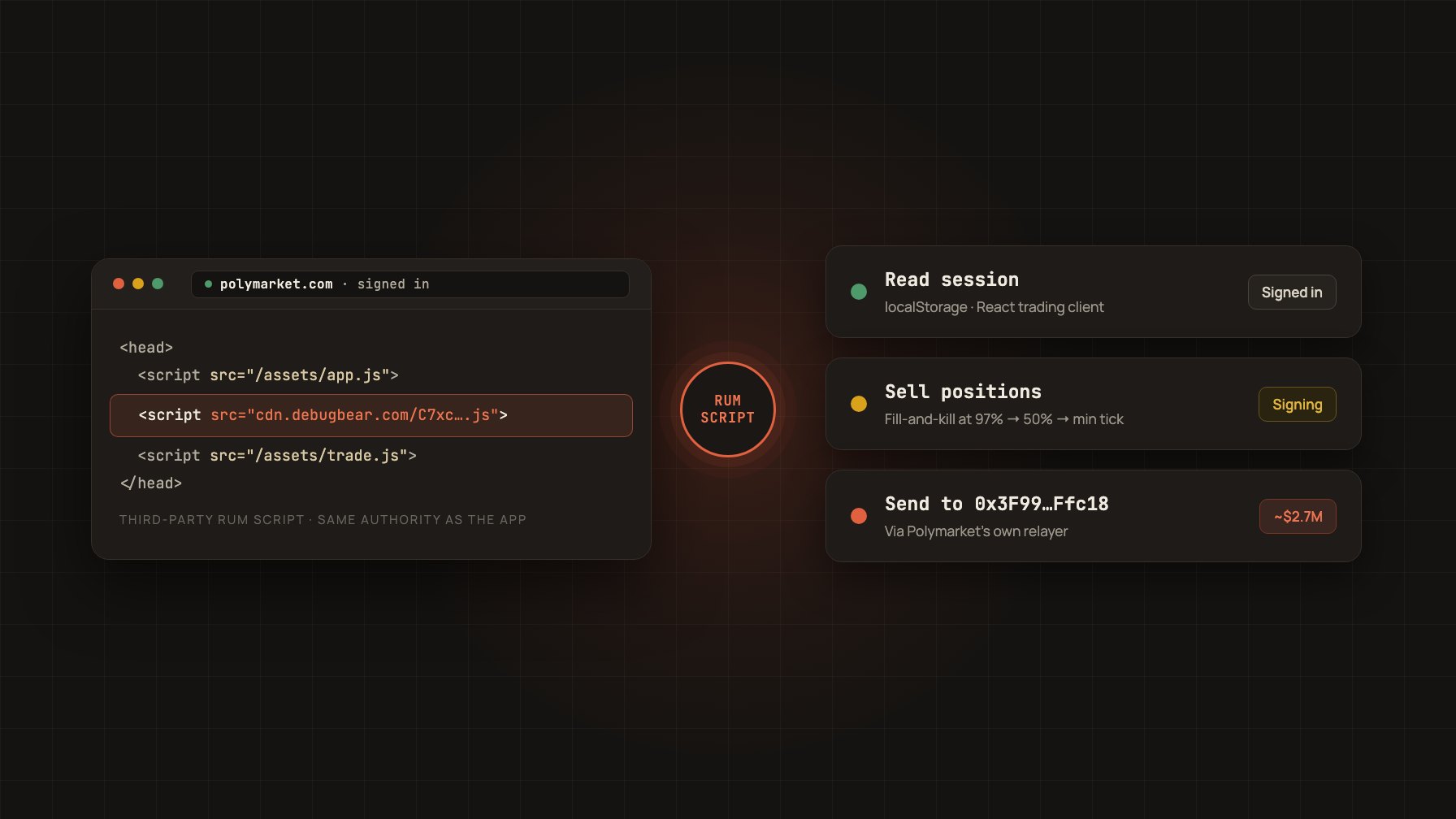Click the green dot on Read session card
Viewport: 1456px width, 819px height.
coord(859,292)
